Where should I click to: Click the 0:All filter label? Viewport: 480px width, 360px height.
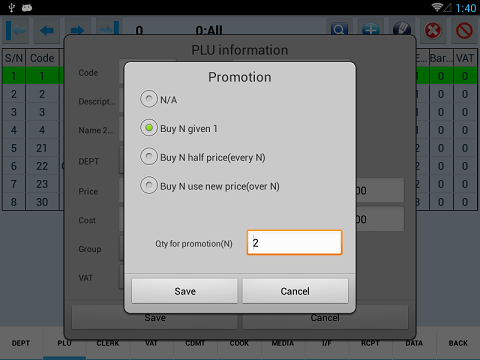click(x=209, y=31)
